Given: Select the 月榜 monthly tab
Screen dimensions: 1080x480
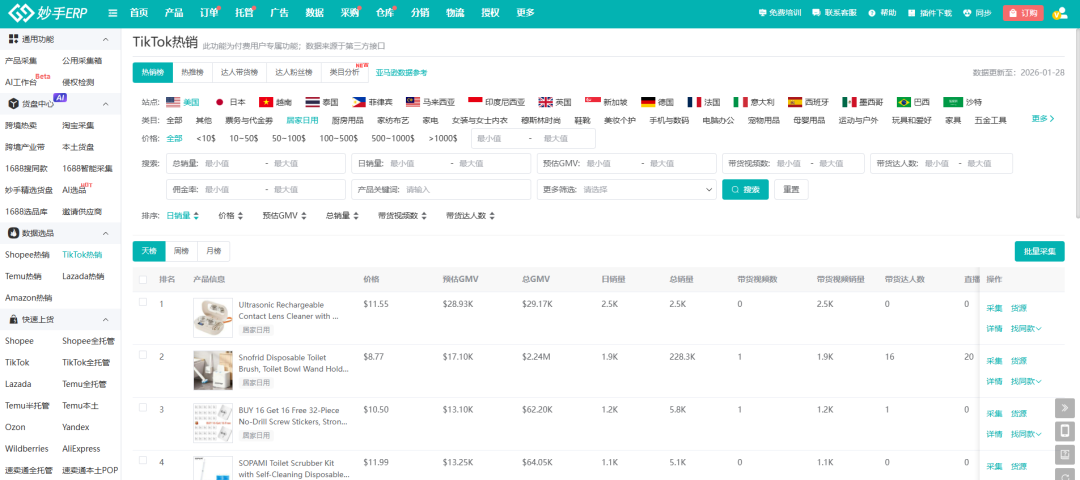Looking at the screenshot, I should pyautogui.click(x=214, y=251).
